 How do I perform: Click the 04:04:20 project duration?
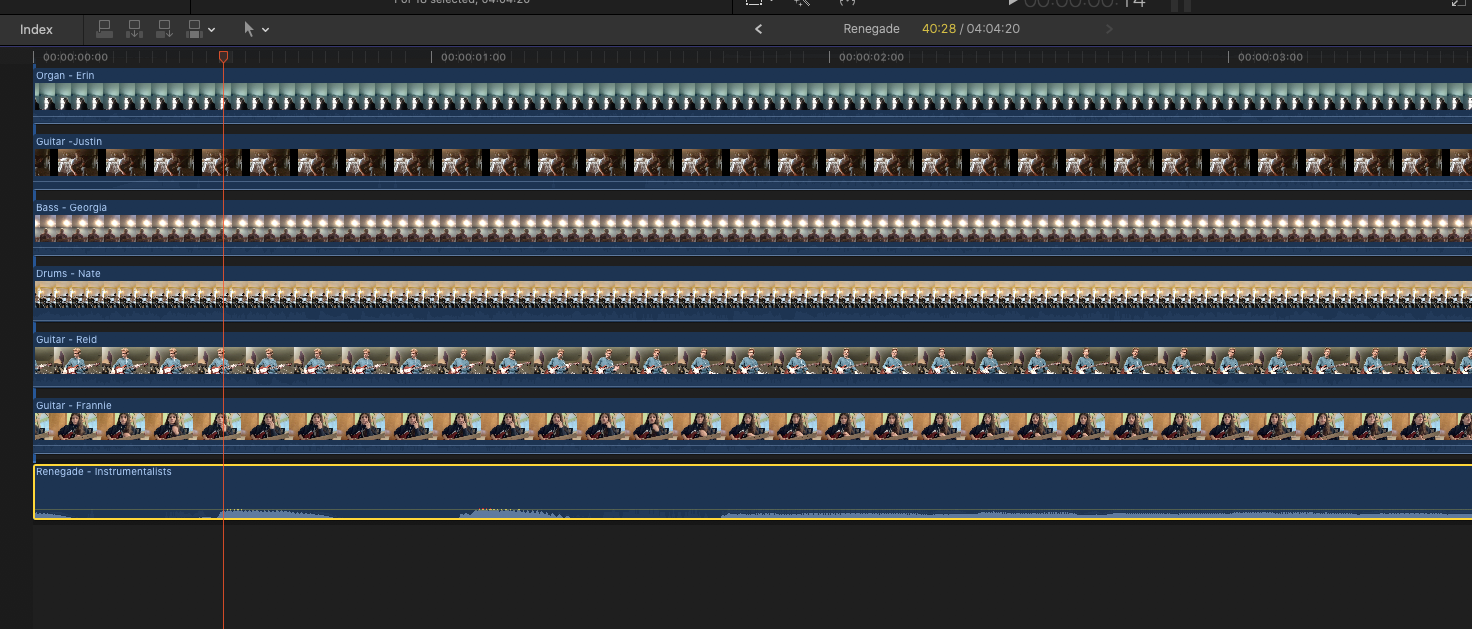coord(993,29)
